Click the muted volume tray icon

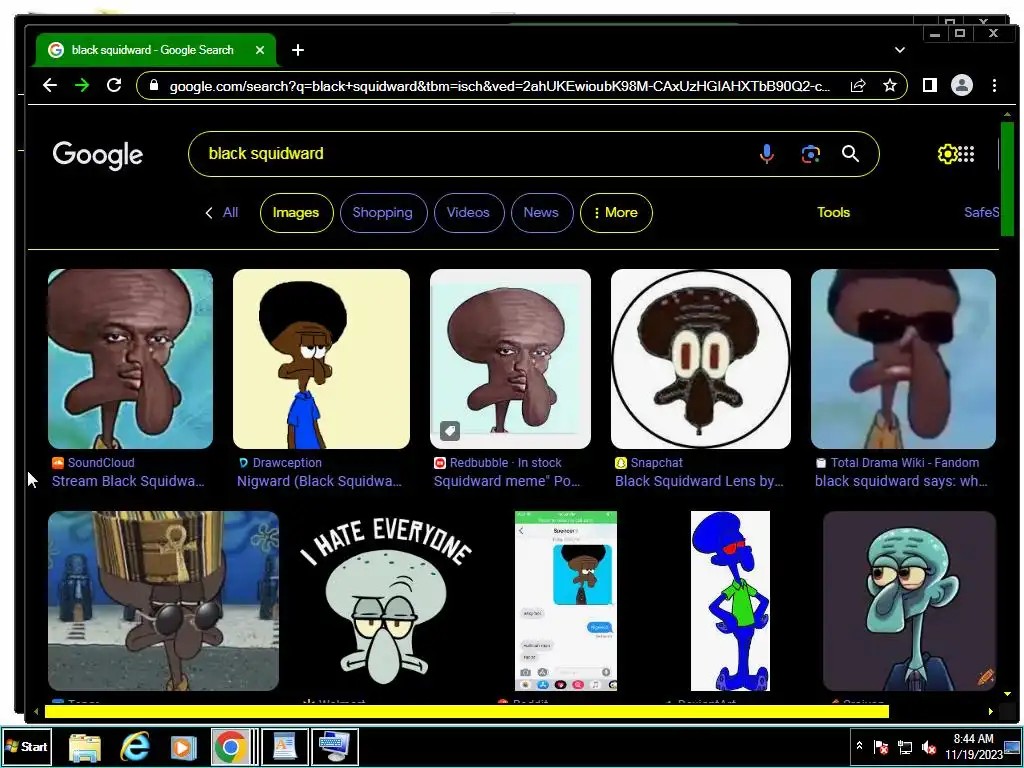928,746
